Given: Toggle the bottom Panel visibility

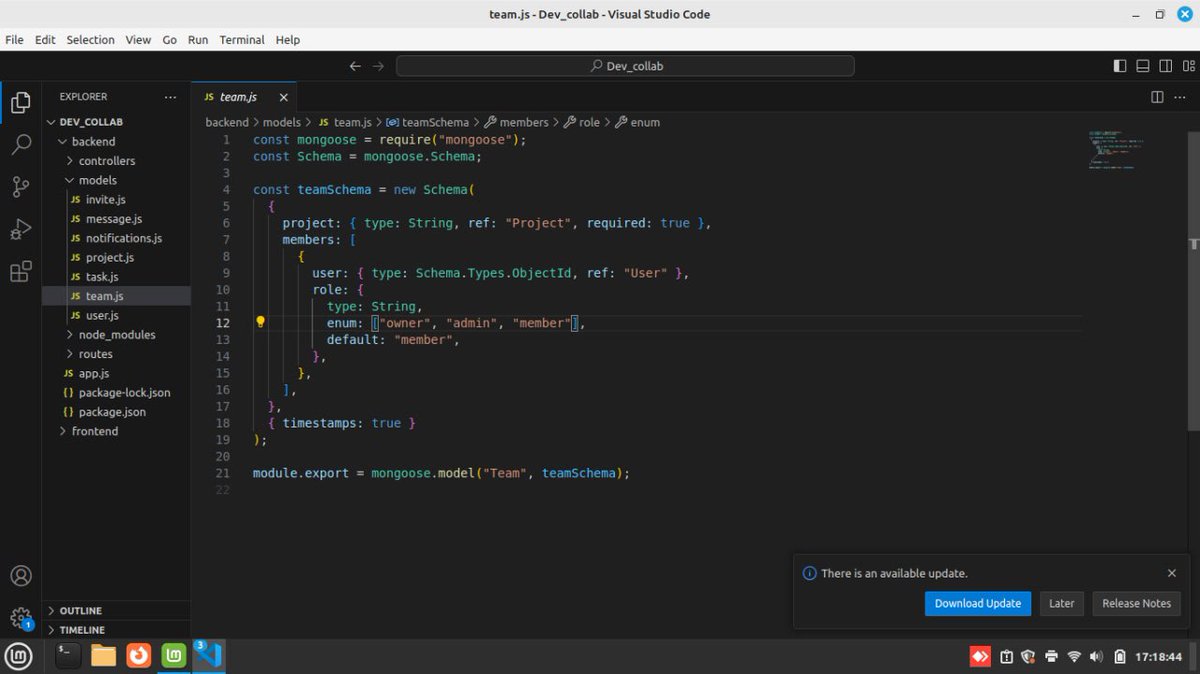Looking at the screenshot, I should [x=1142, y=66].
